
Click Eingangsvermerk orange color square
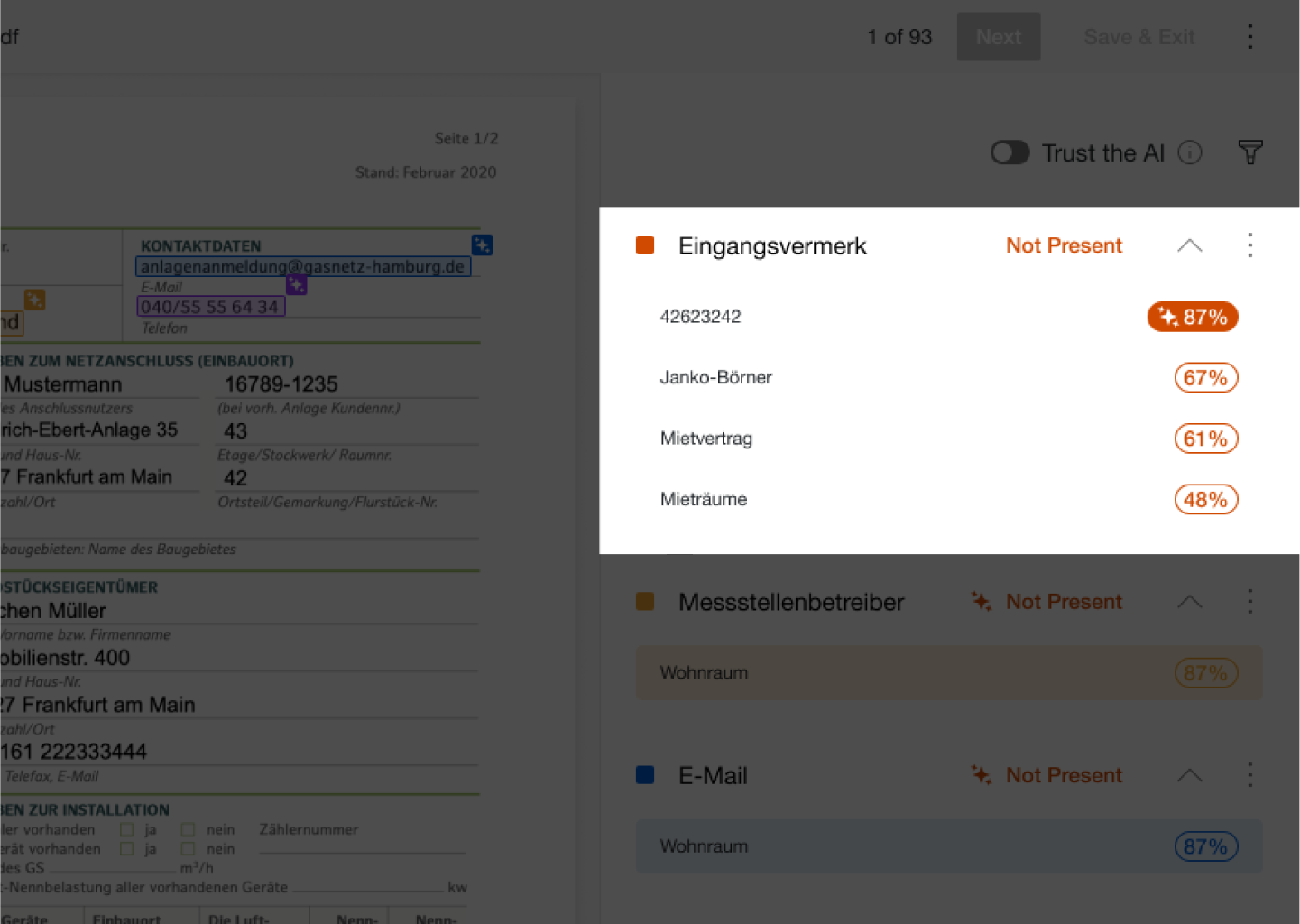coord(645,245)
